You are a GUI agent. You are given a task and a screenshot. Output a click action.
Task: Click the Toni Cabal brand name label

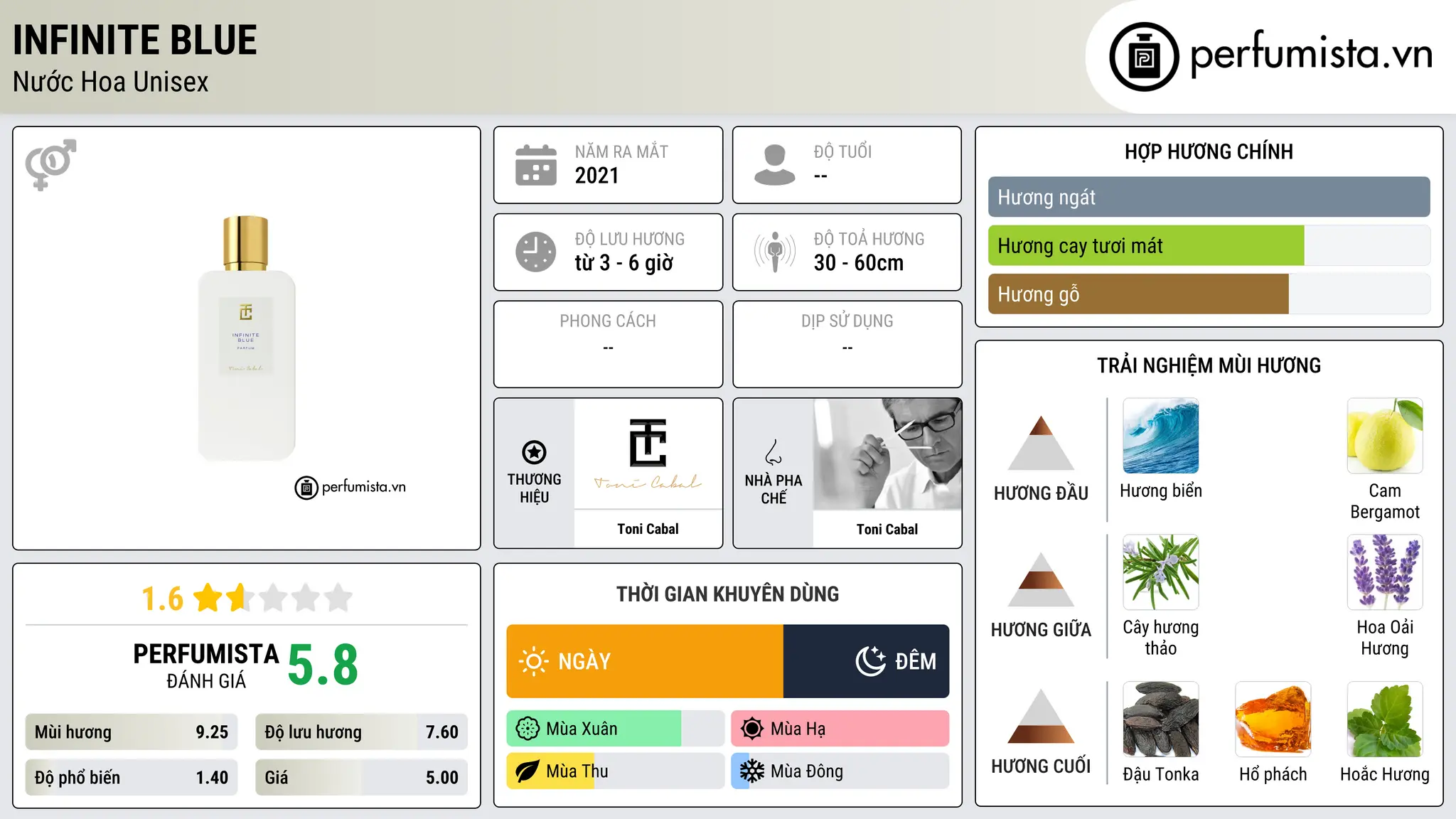pos(648,529)
